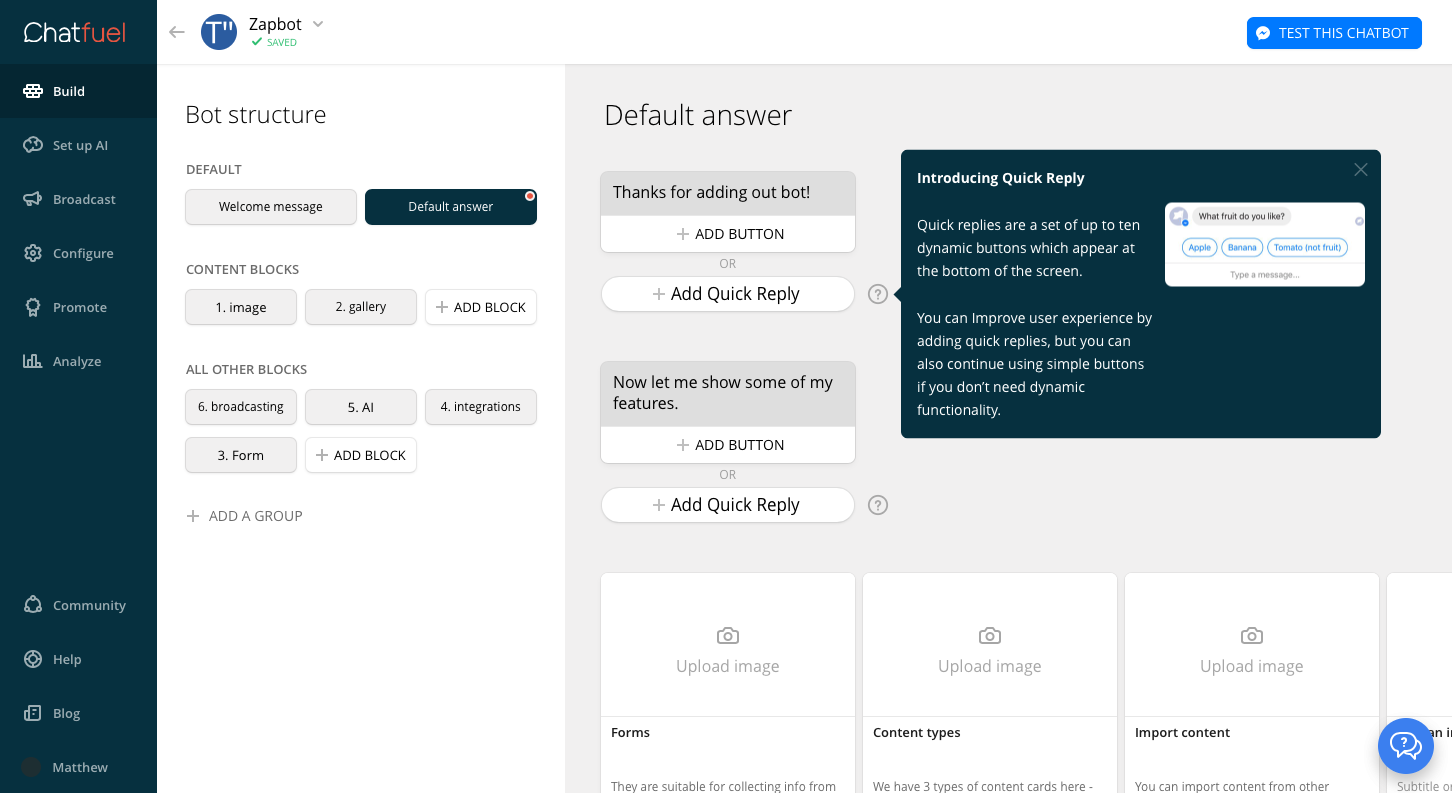Click Test This Chatbot button
The width and height of the screenshot is (1452, 793).
tap(1334, 33)
